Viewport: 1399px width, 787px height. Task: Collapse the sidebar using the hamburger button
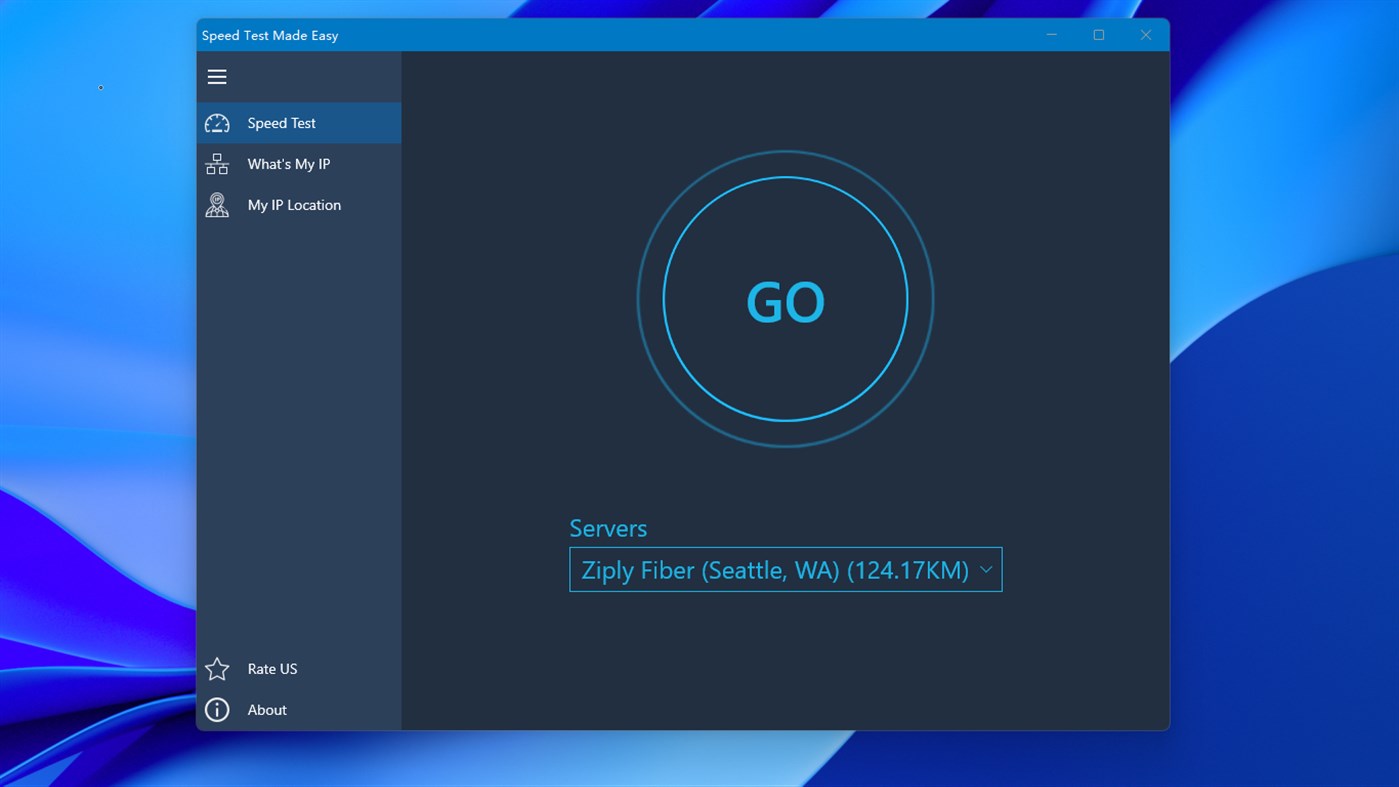217,76
